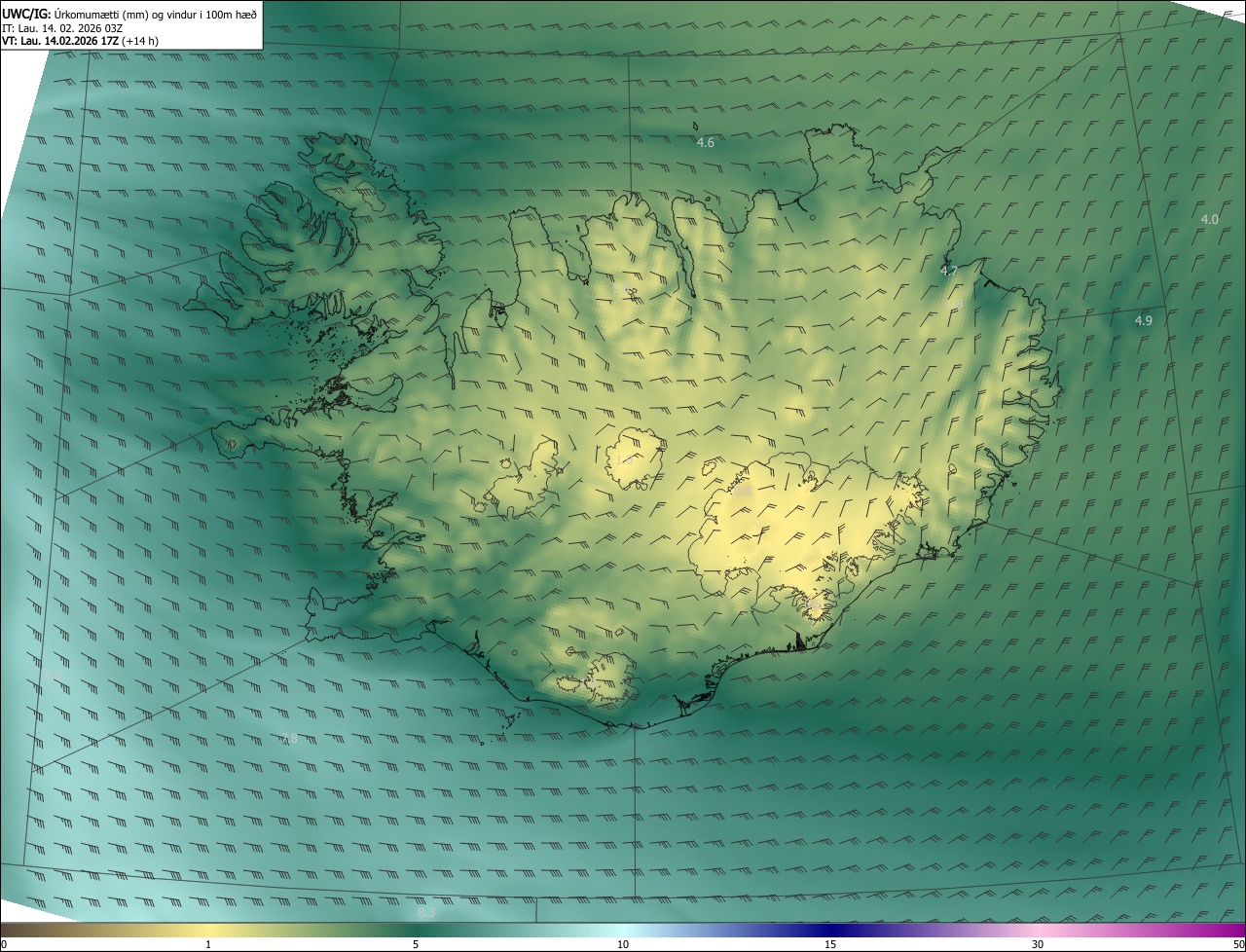Click the 1.0 value label on the central glacier

(x=624, y=459)
